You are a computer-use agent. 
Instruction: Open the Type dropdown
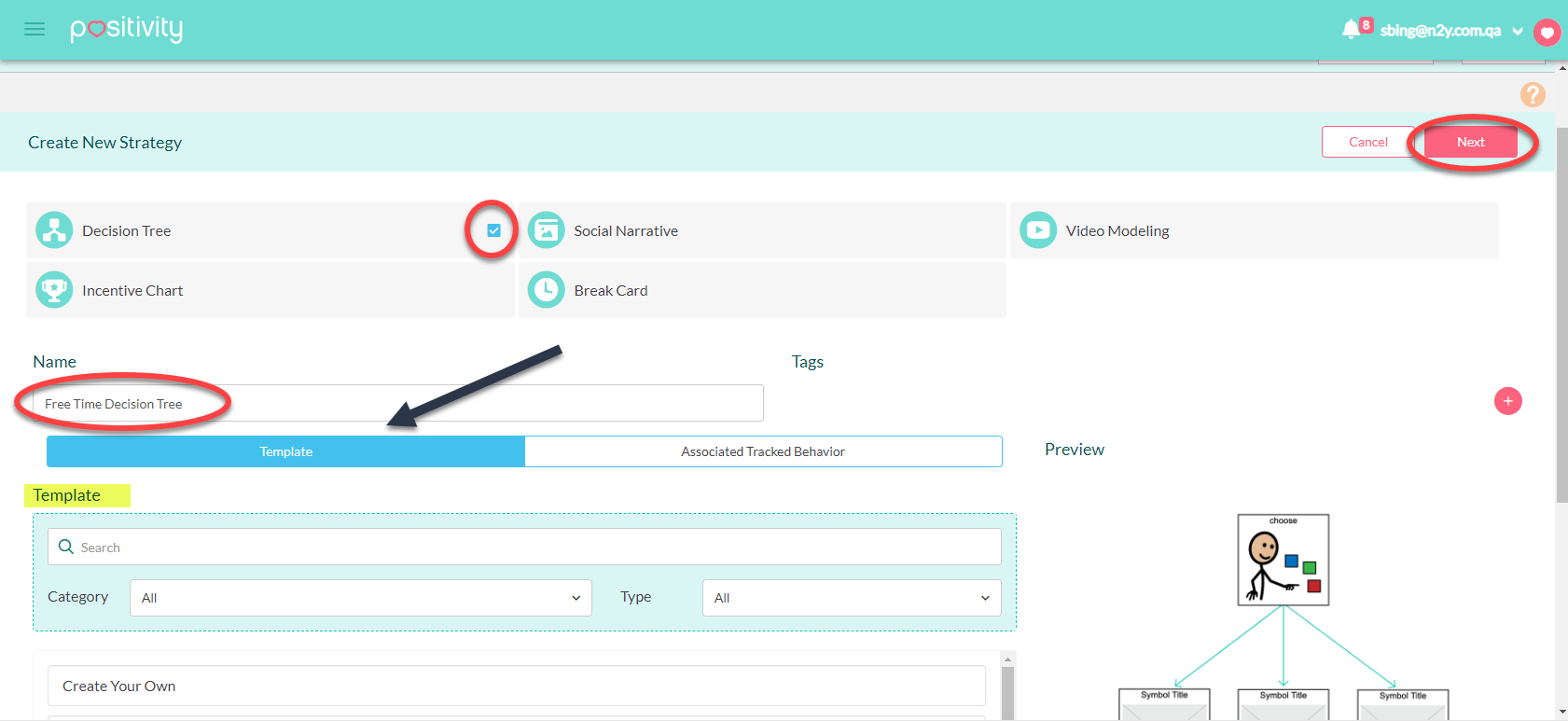[x=852, y=598]
